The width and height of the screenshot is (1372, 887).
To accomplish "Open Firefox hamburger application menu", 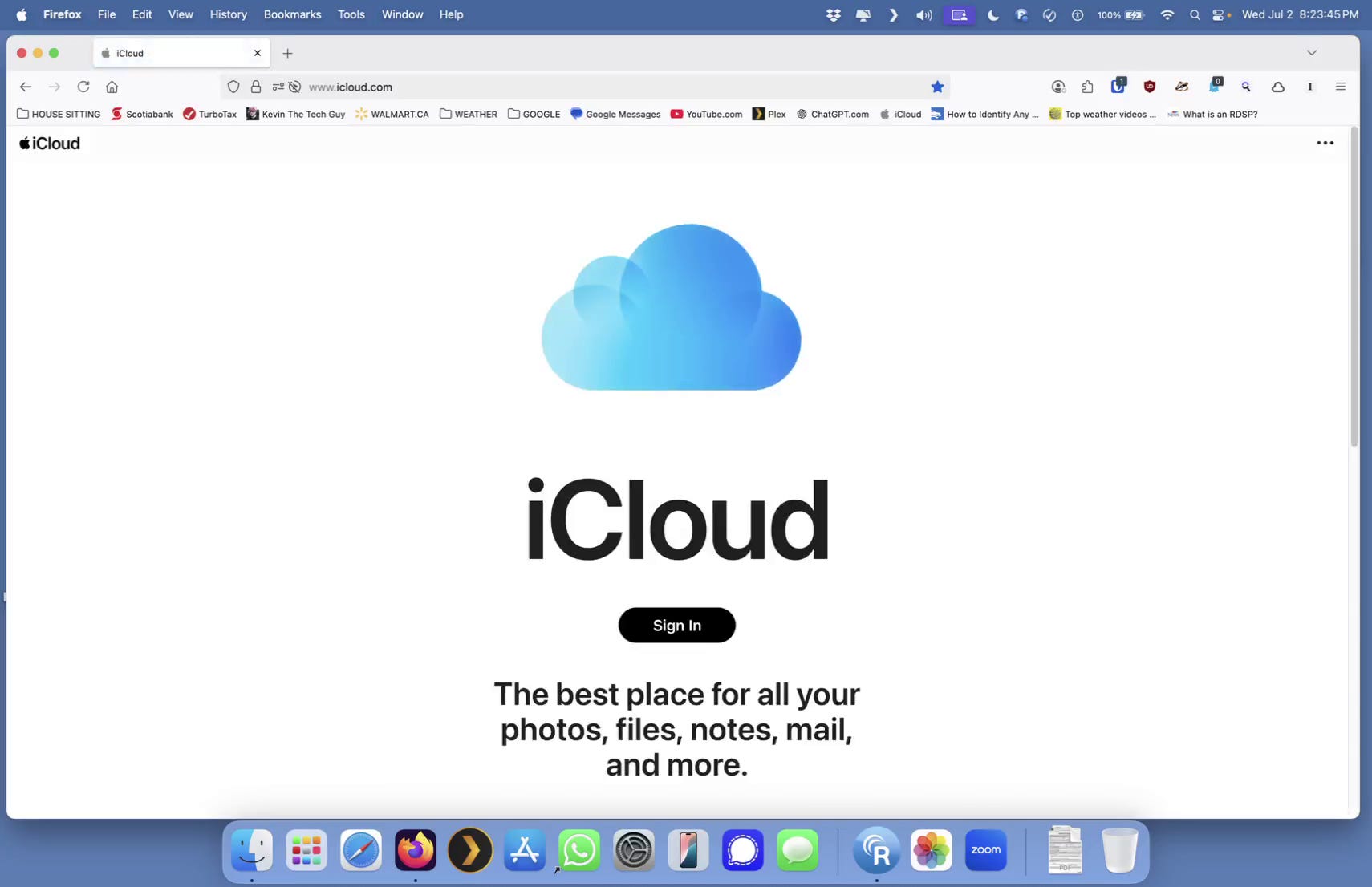I will tap(1341, 87).
